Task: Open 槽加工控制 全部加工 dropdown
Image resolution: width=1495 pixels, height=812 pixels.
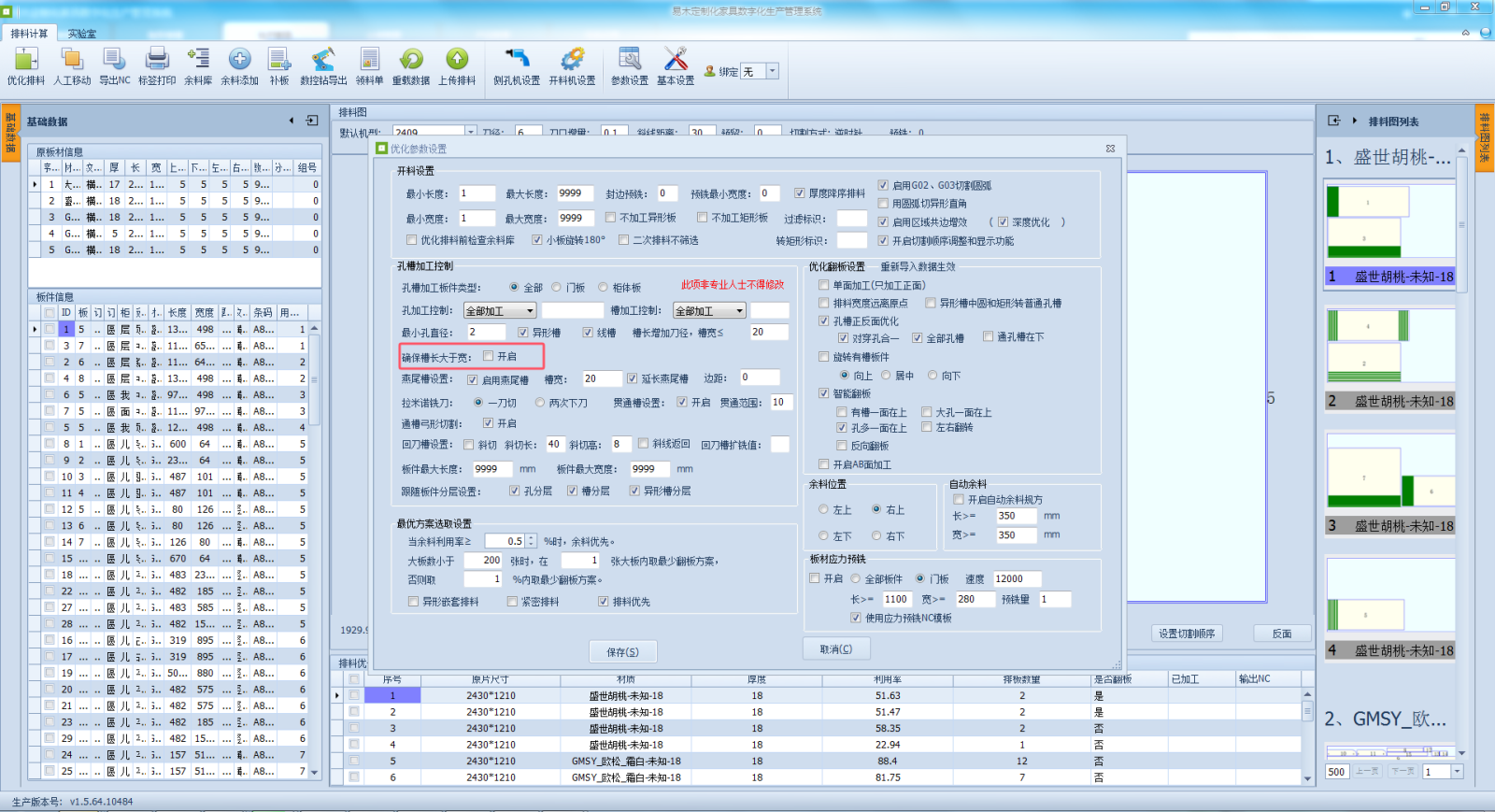Action: click(710, 310)
